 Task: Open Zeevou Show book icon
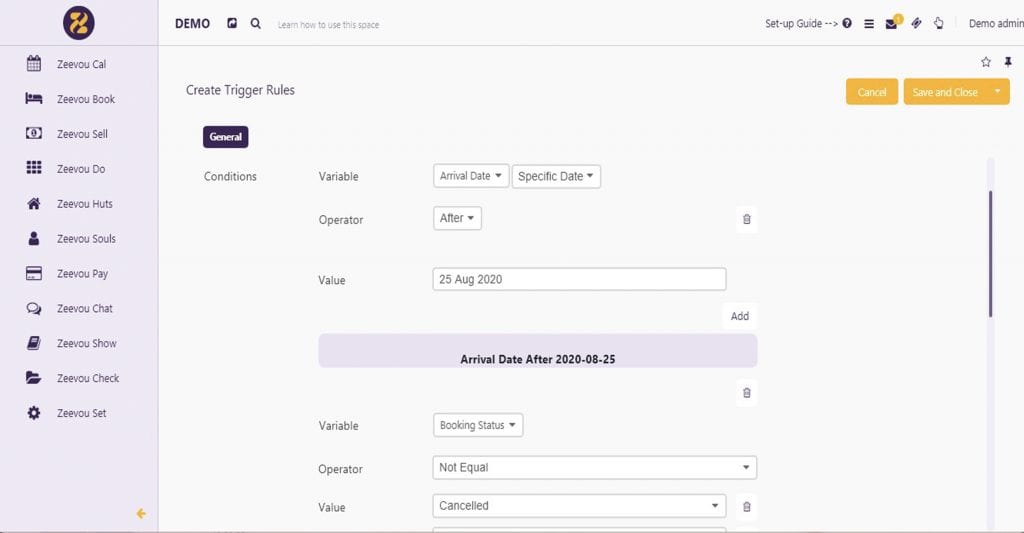tap(34, 343)
